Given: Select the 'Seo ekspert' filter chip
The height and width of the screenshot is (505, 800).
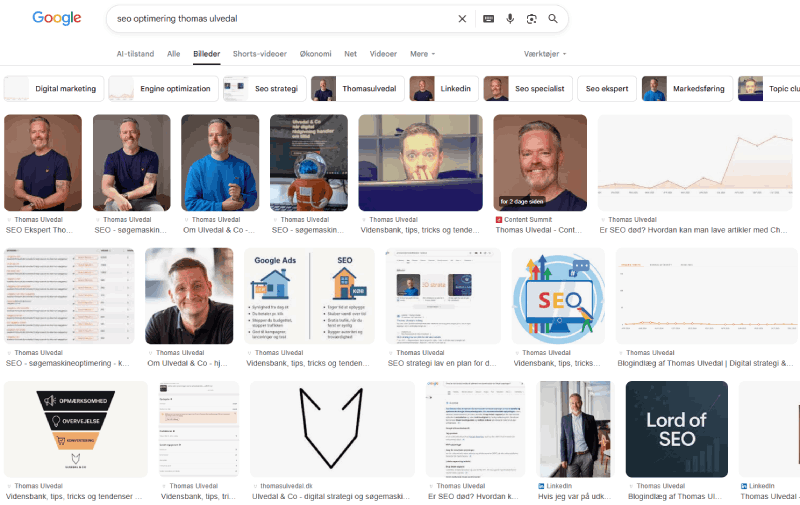Looking at the screenshot, I should point(607,89).
